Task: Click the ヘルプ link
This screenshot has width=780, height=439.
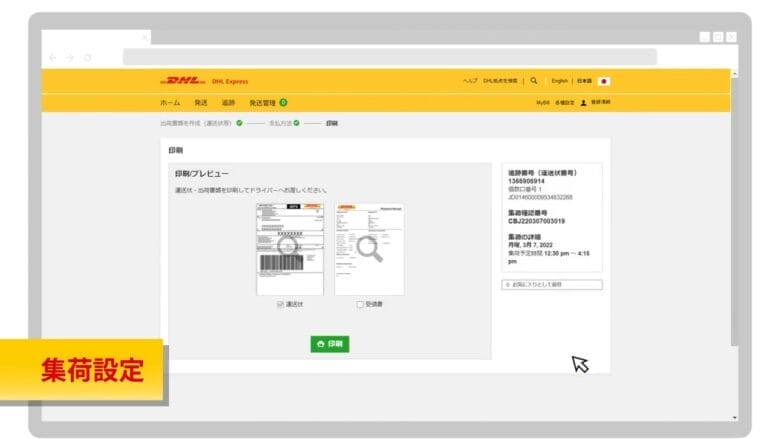Action: coord(470,81)
